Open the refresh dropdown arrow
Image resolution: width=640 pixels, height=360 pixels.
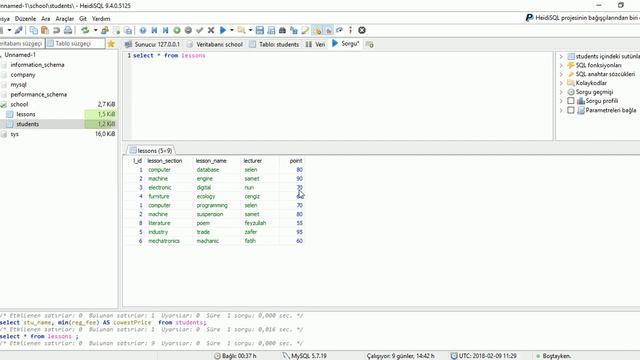(95, 30)
